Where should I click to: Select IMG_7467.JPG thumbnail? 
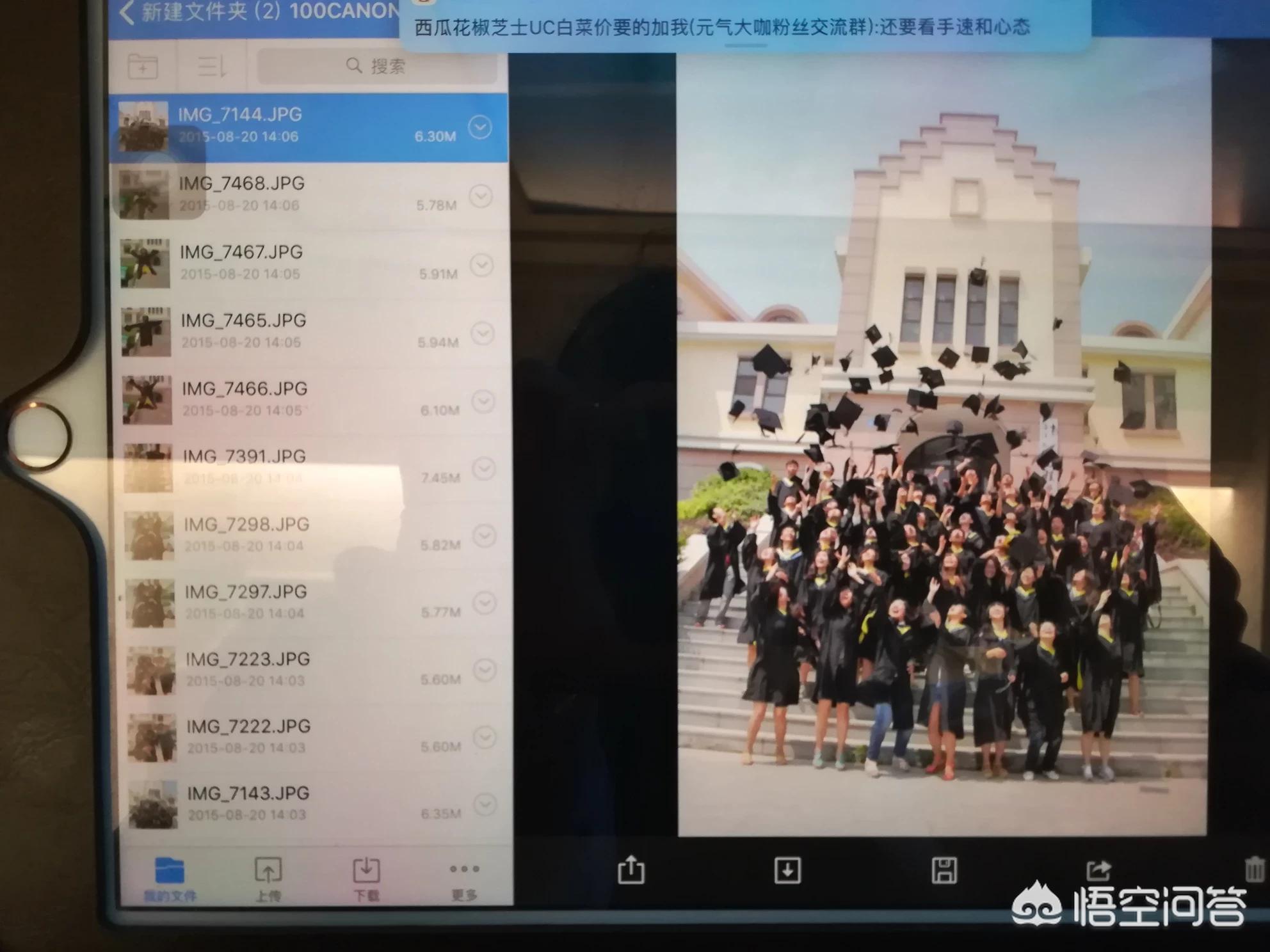coord(145,264)
